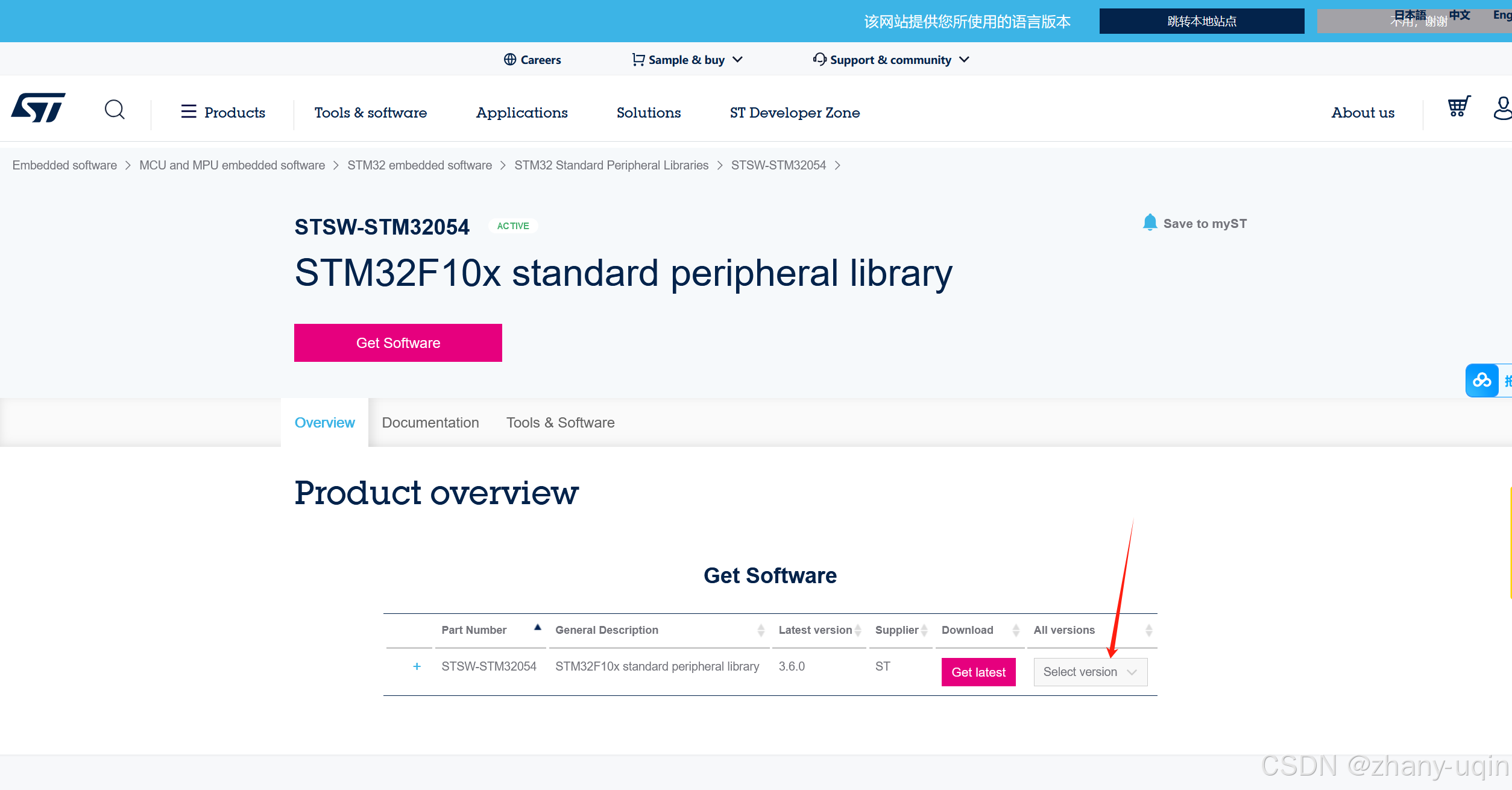Expand the STSW-STM32054 row plus sign
This screenshot has width=1512, height=790.
tap(417, 666)
